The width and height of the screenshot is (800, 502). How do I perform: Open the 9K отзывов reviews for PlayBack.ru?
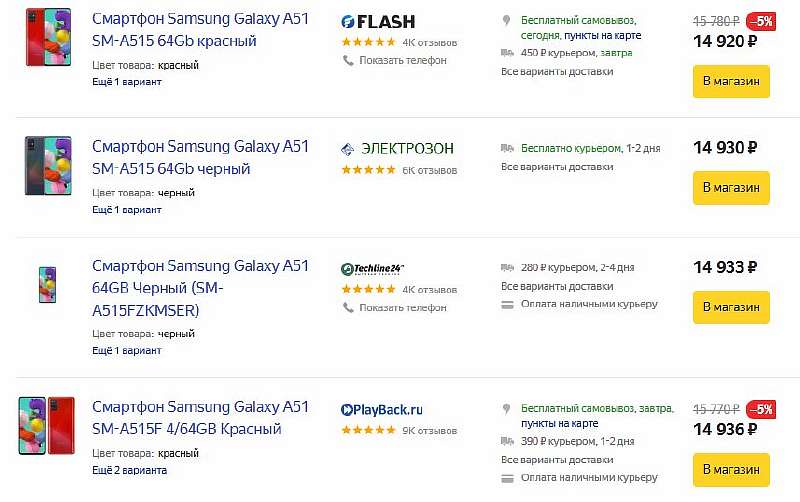coord(429,430)
